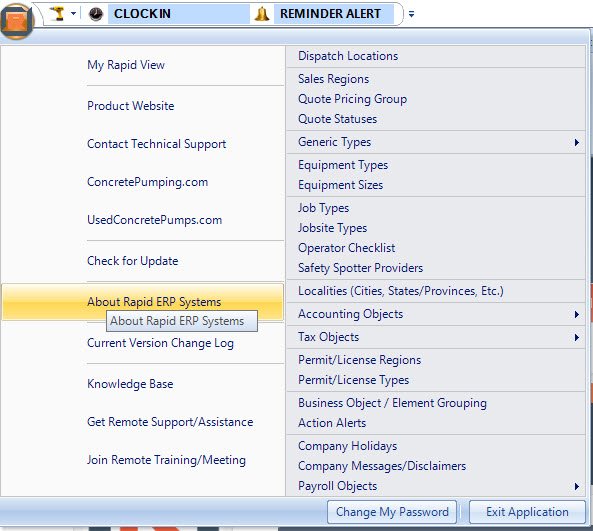The width and height of the screenshot is (593, 531).
Task: Open the quick access toolbar customize arrow
Action: (411, 14)
